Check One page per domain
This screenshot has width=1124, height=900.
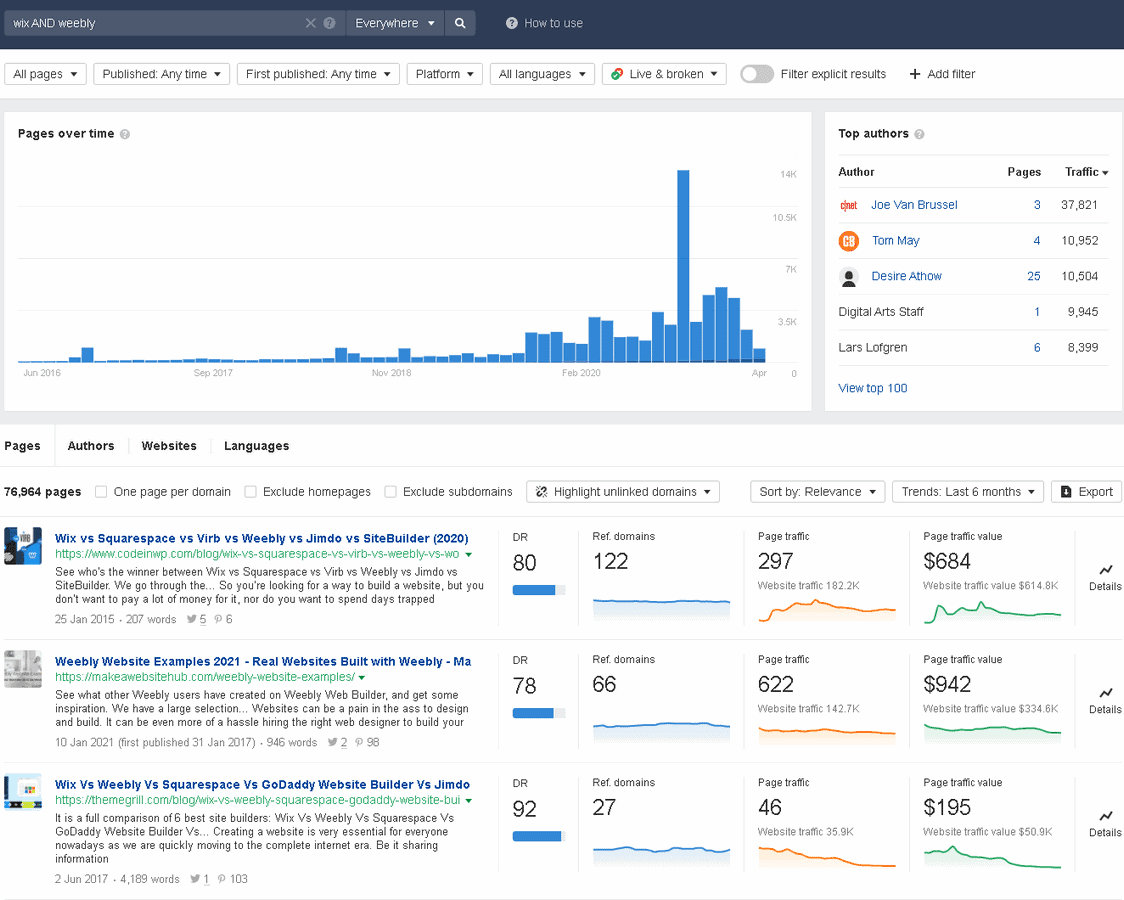point(101,492)
